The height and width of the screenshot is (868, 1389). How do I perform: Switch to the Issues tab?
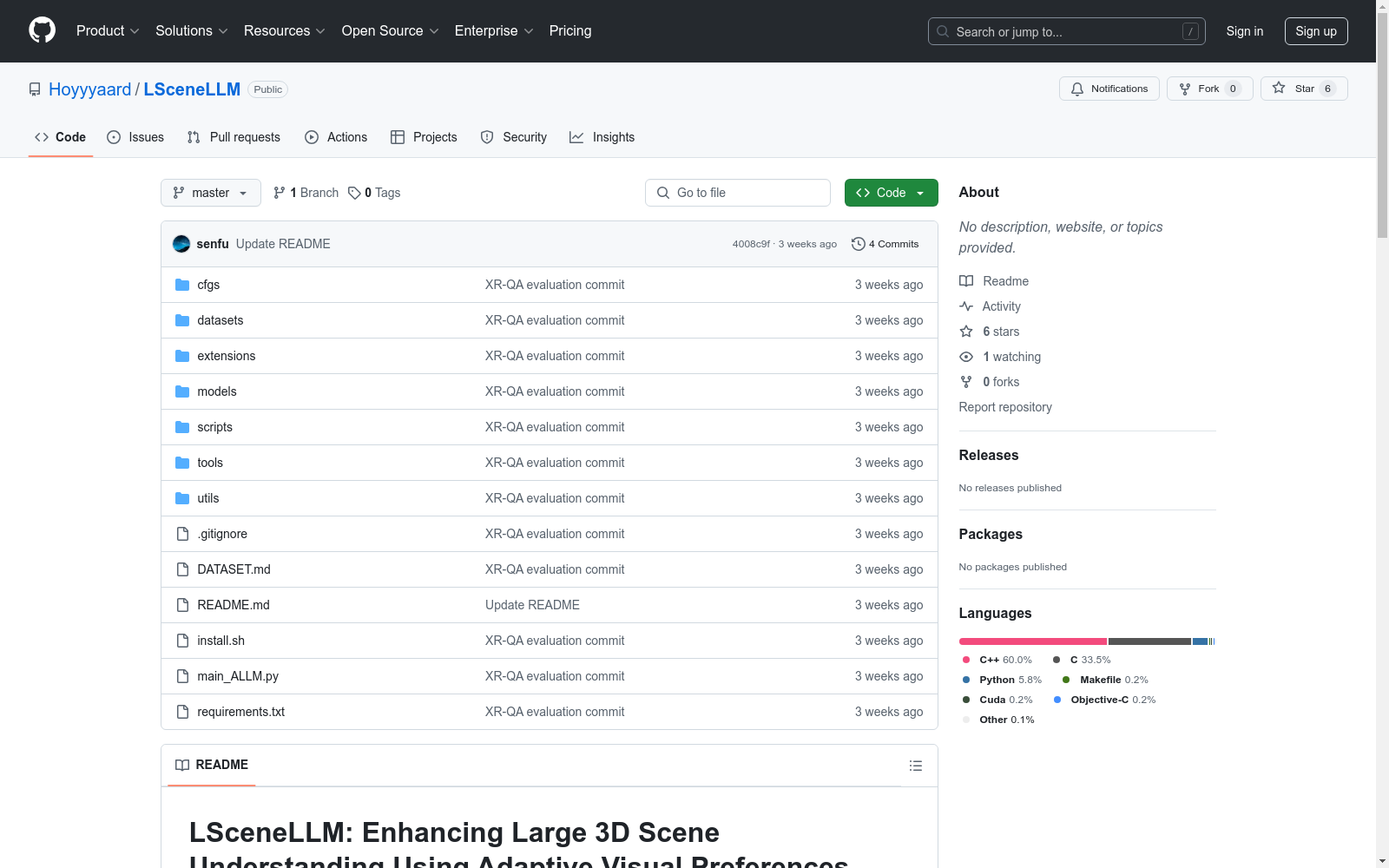click(135, 137)
